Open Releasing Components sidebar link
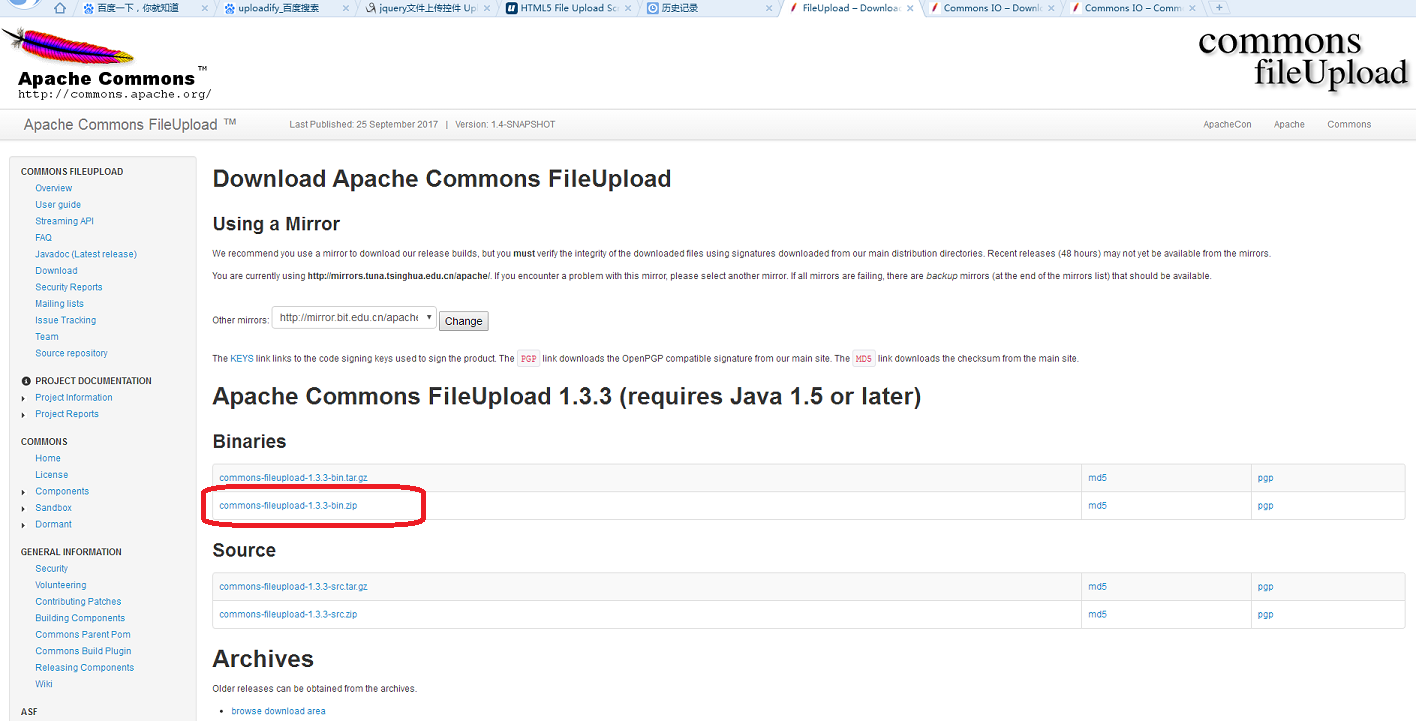Viewport: 1416px width, 721px height. [x=85, y=667]
